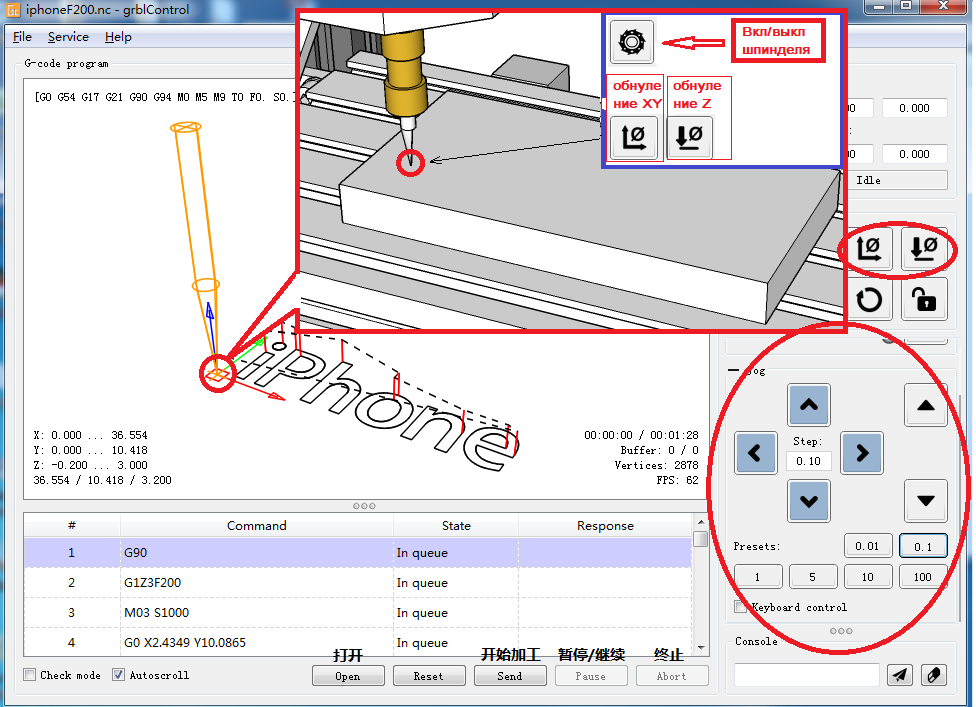Minimize the grblControl window
The image size is (976, 707).
pyautogui.click(x=879, y=6)
